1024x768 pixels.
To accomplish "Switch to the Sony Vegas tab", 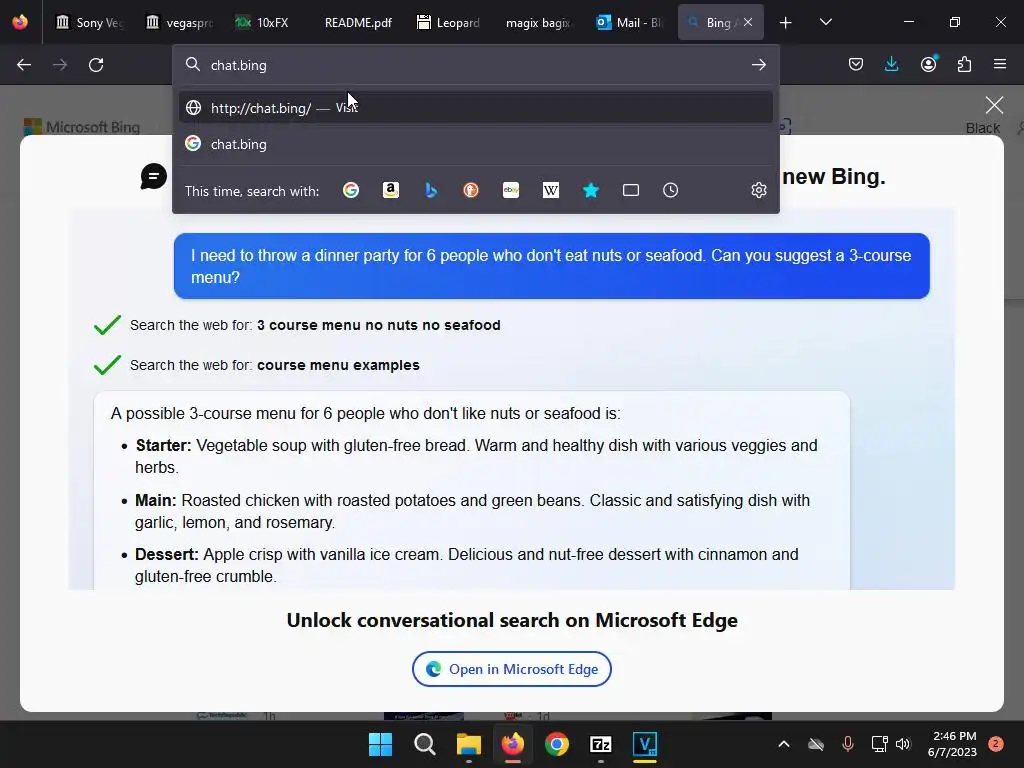I will [x=89, y=22].
